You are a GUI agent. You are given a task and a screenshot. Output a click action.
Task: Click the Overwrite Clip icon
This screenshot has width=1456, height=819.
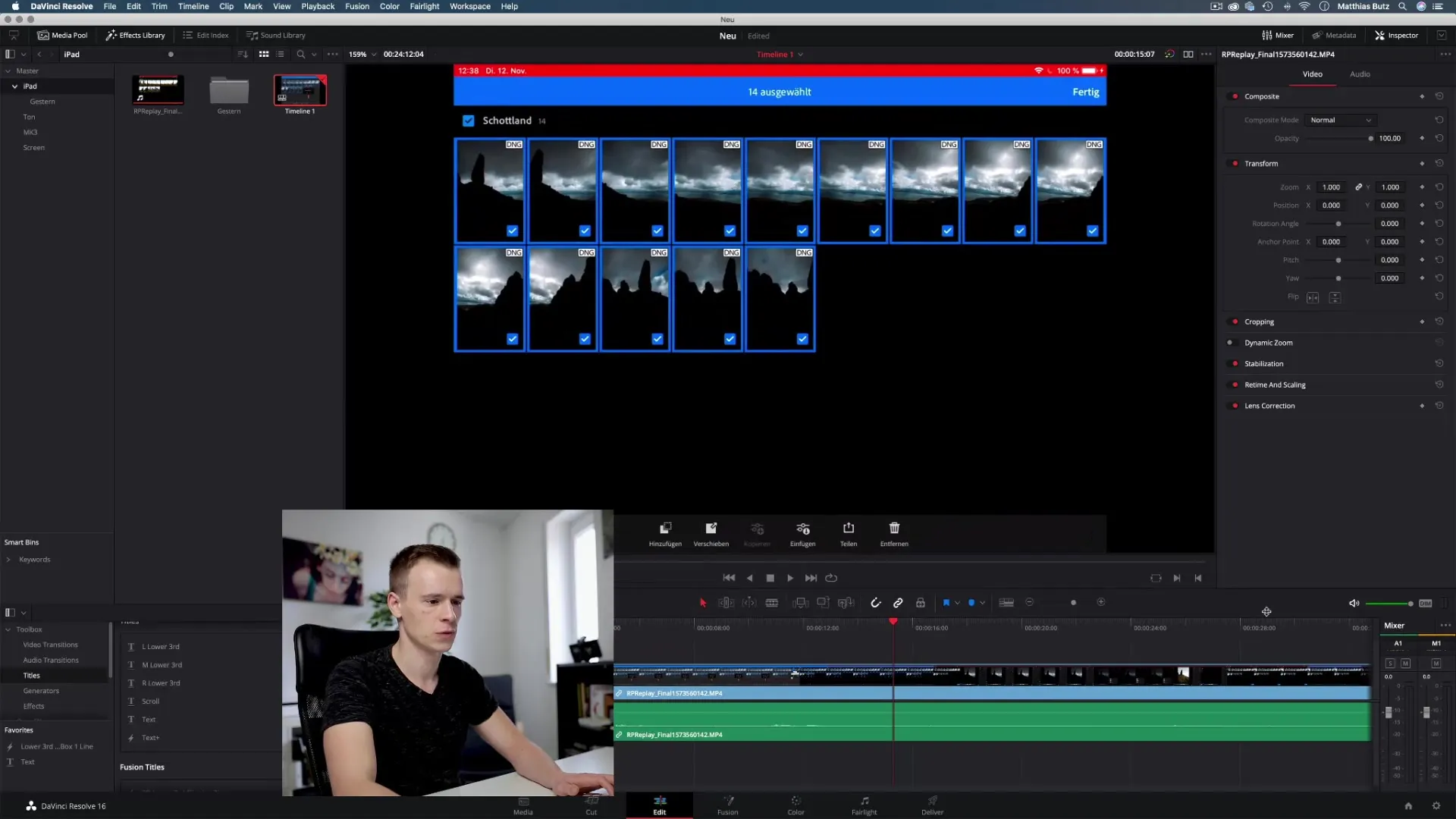[823, 603]
